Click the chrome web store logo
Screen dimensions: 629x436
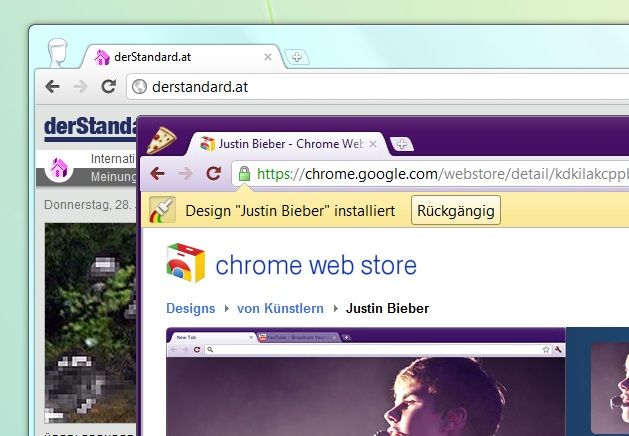point(185,264)
